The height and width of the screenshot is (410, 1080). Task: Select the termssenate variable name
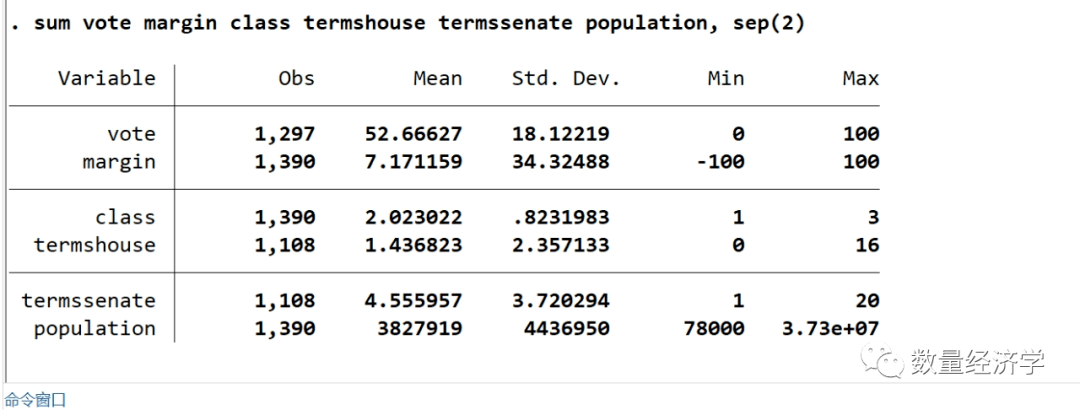[x=88, y=300]
